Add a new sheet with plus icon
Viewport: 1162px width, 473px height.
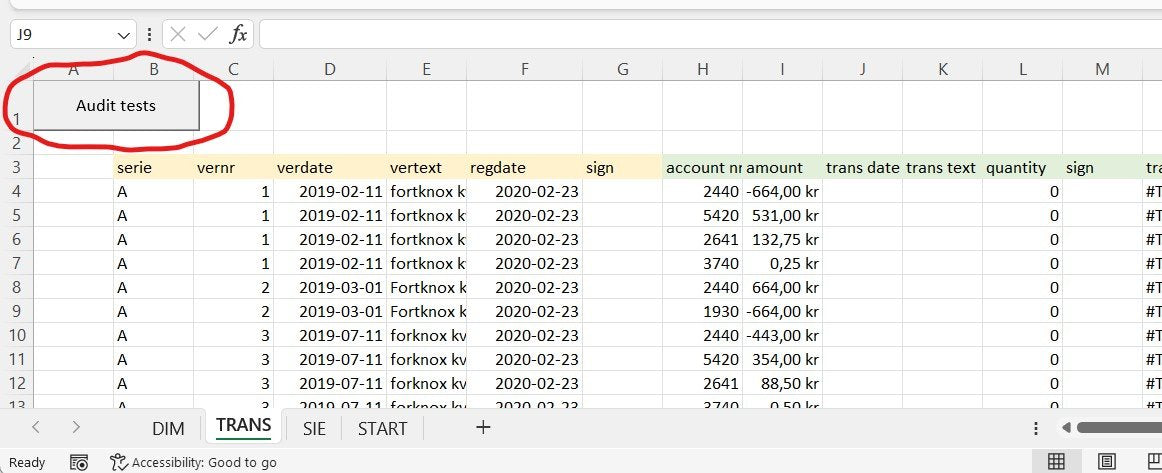483,427
